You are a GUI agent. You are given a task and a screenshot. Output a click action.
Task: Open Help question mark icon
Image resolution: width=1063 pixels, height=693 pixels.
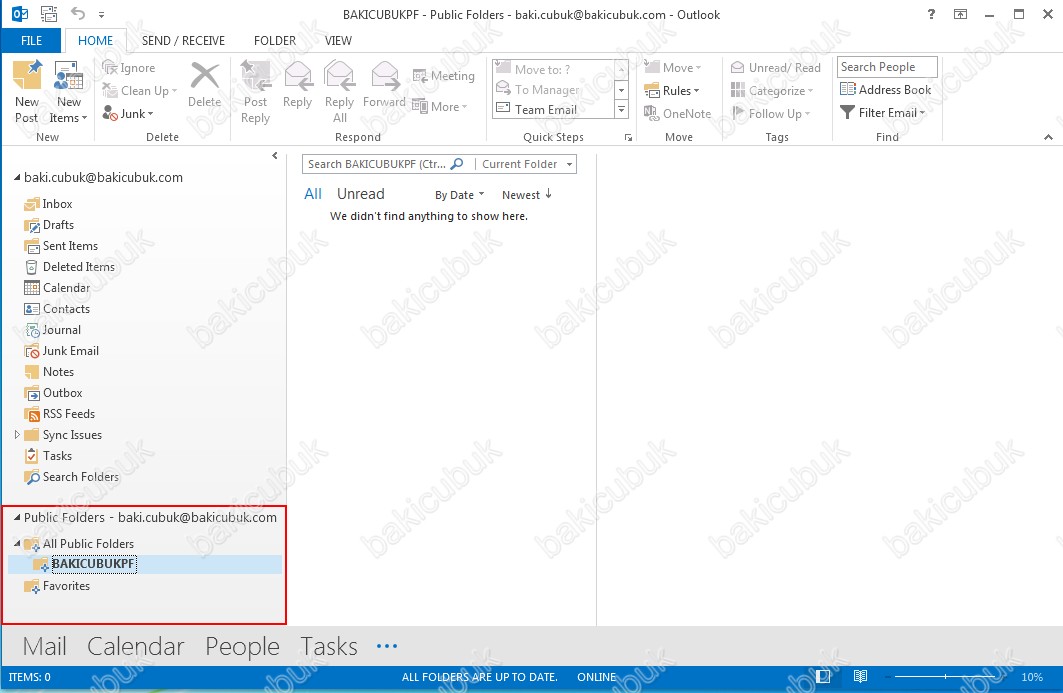point(931,14)
